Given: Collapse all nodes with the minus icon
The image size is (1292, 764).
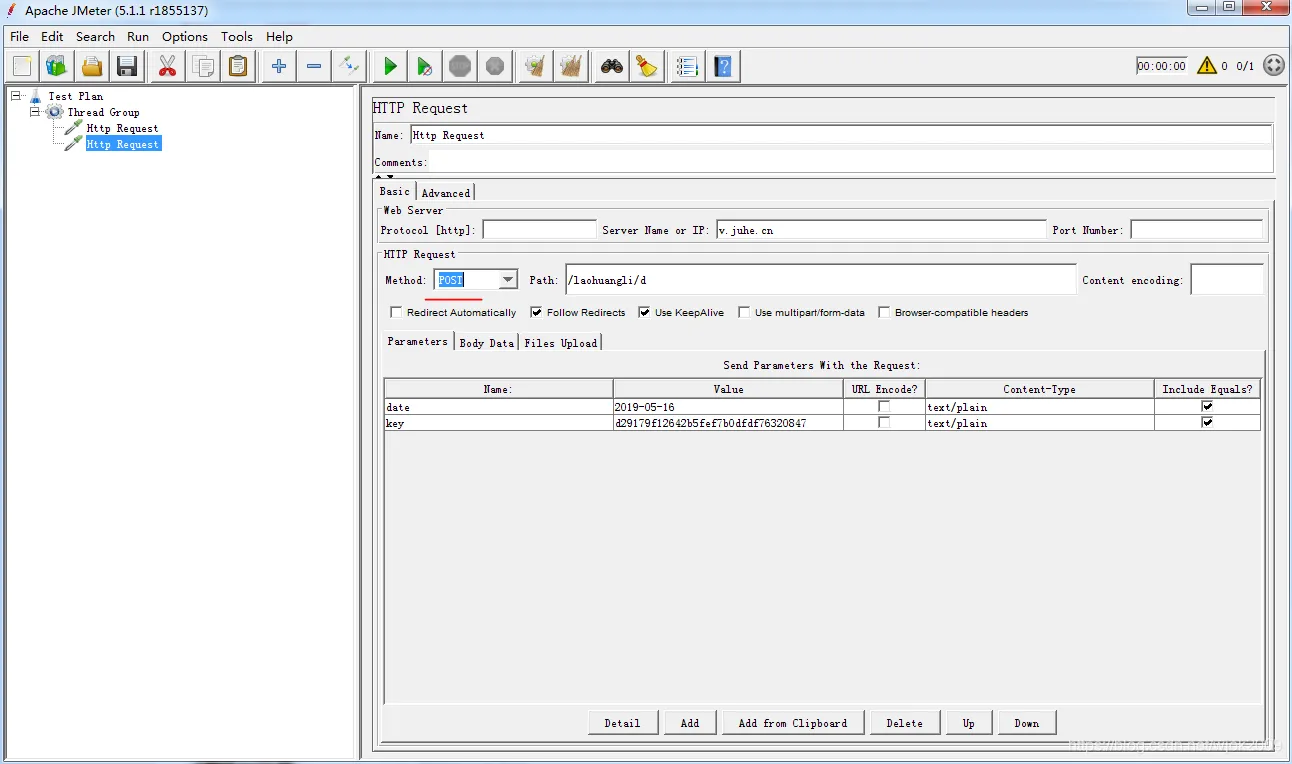Looking at the screenshot, I should click(x=314, y=67).
